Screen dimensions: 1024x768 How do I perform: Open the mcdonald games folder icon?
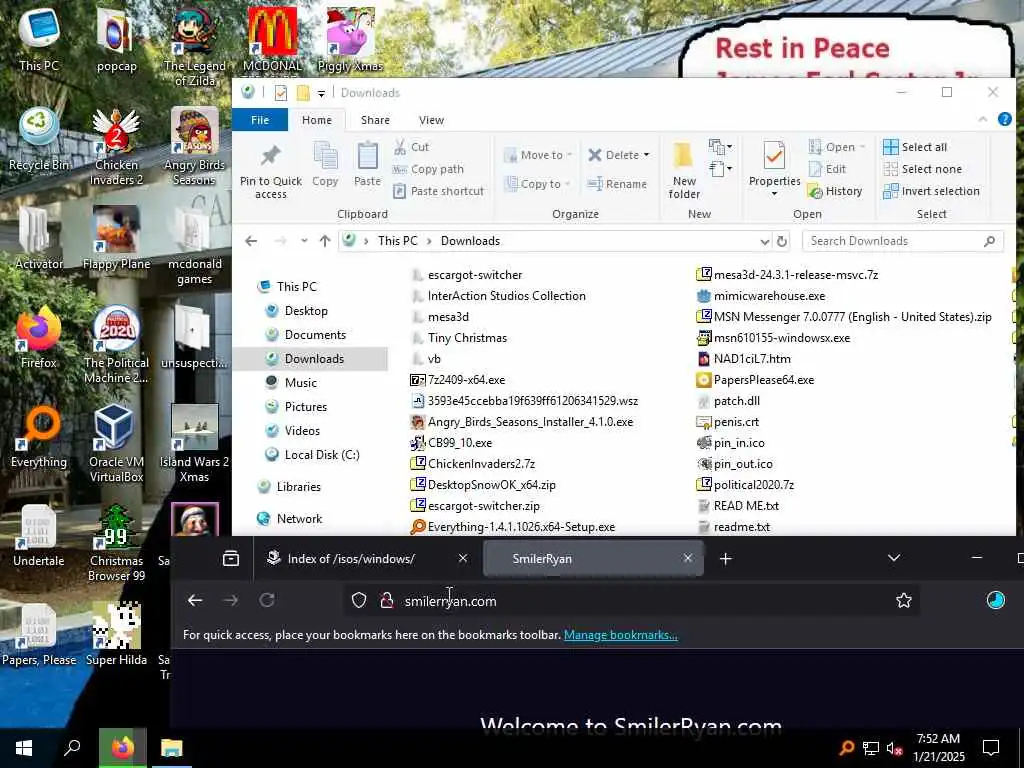pyautogui.click(x=195, y=246)
